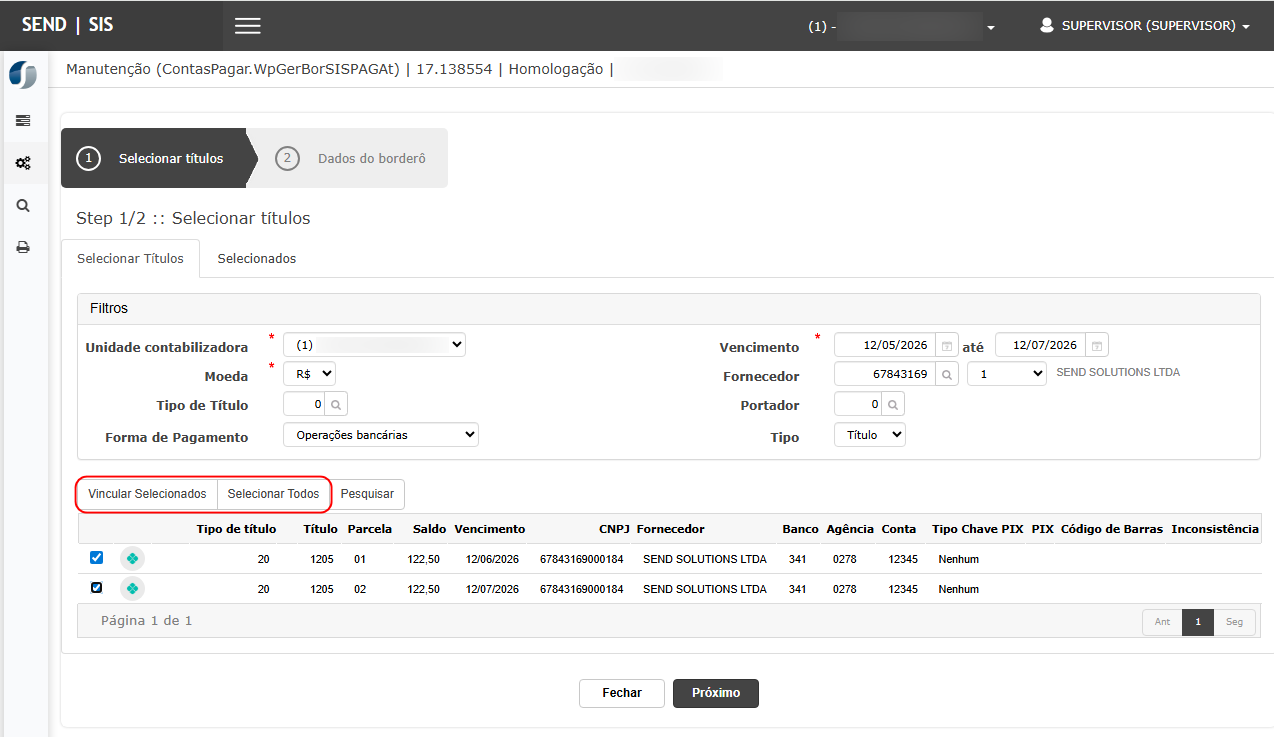Open the Moeda R$ dropdown
This screenshot has width=1274, height=737.
pyautogui.click(x=310, y=374)
